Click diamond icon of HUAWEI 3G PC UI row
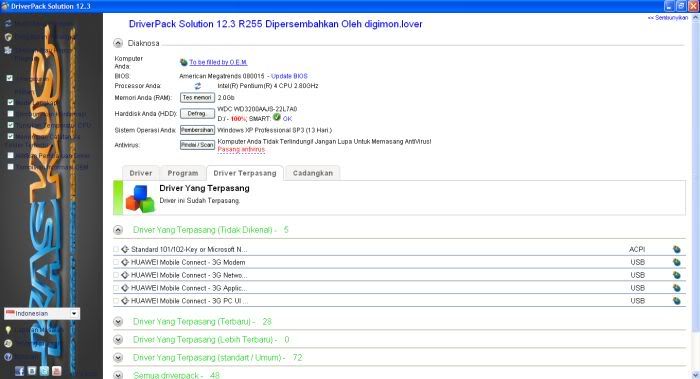This screenshot has width=700, height=379. coord(125,301)
